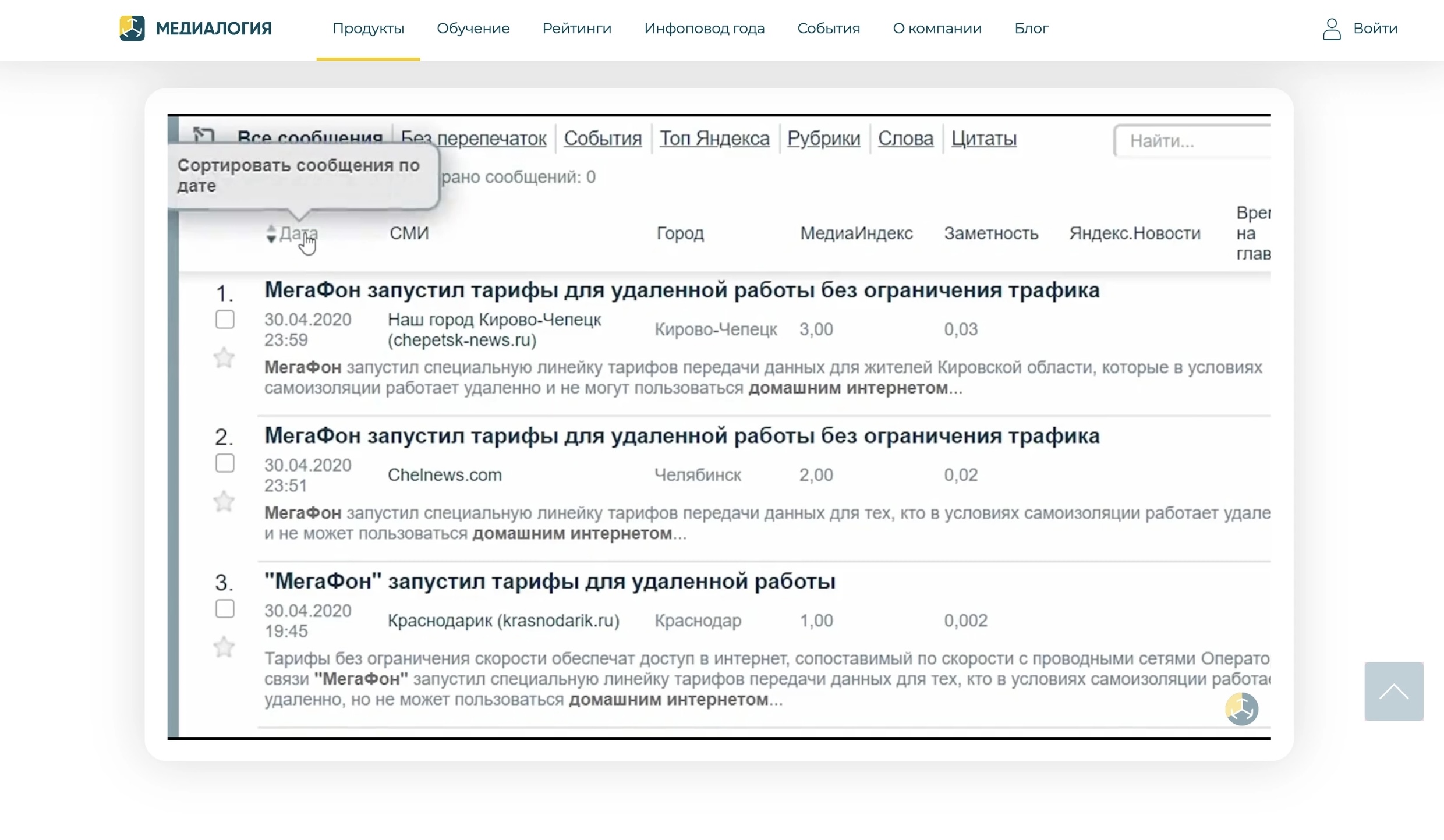The height and width of the screenshot is (840, 1444).
Task: Click the Медиалогия logo icon
Action: click(x=132, y=28)
